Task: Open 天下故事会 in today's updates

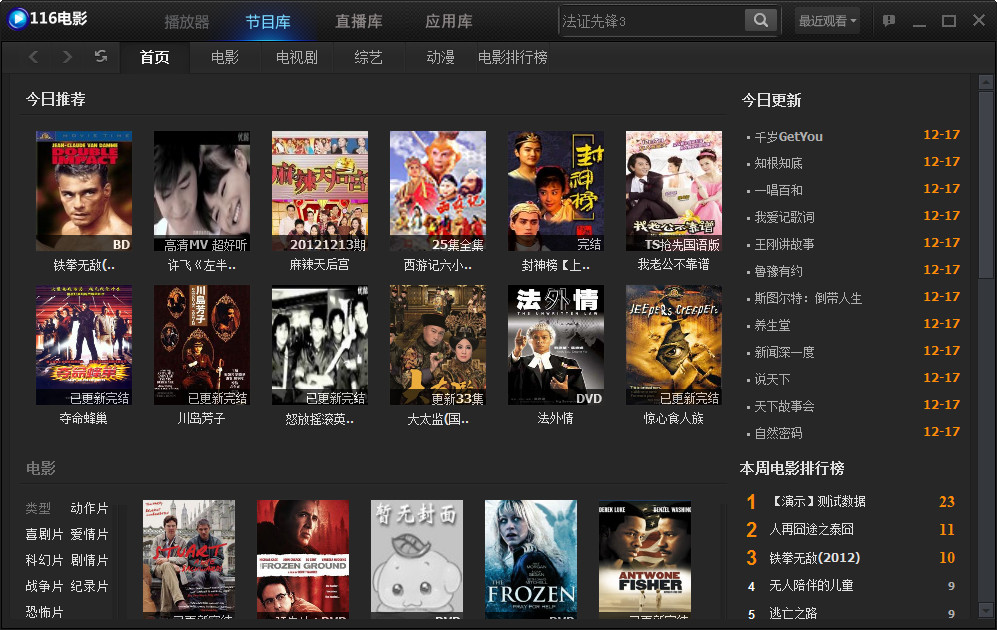Action: click(785, 406)
